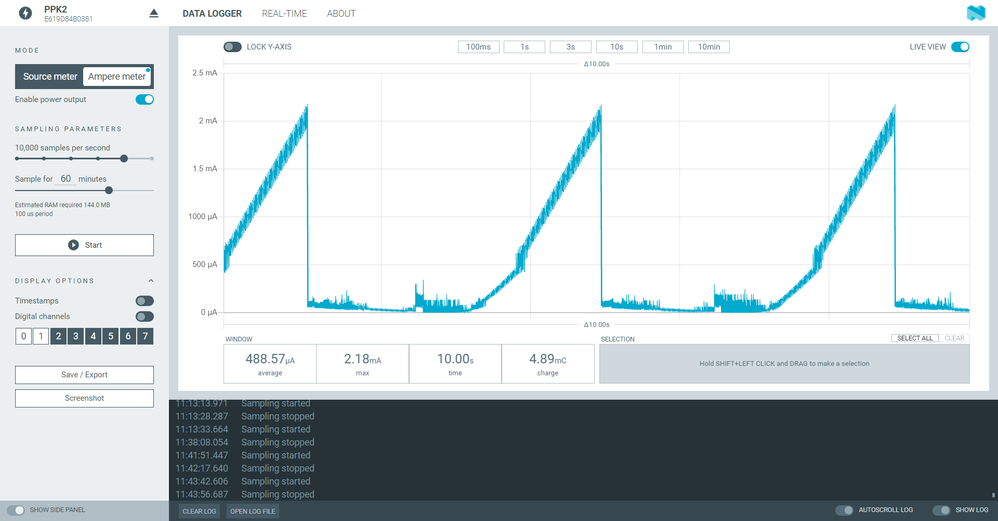Click the device serial E619D84B0381
The height and width of the screenshot is (521, 998).
point(68,19)
